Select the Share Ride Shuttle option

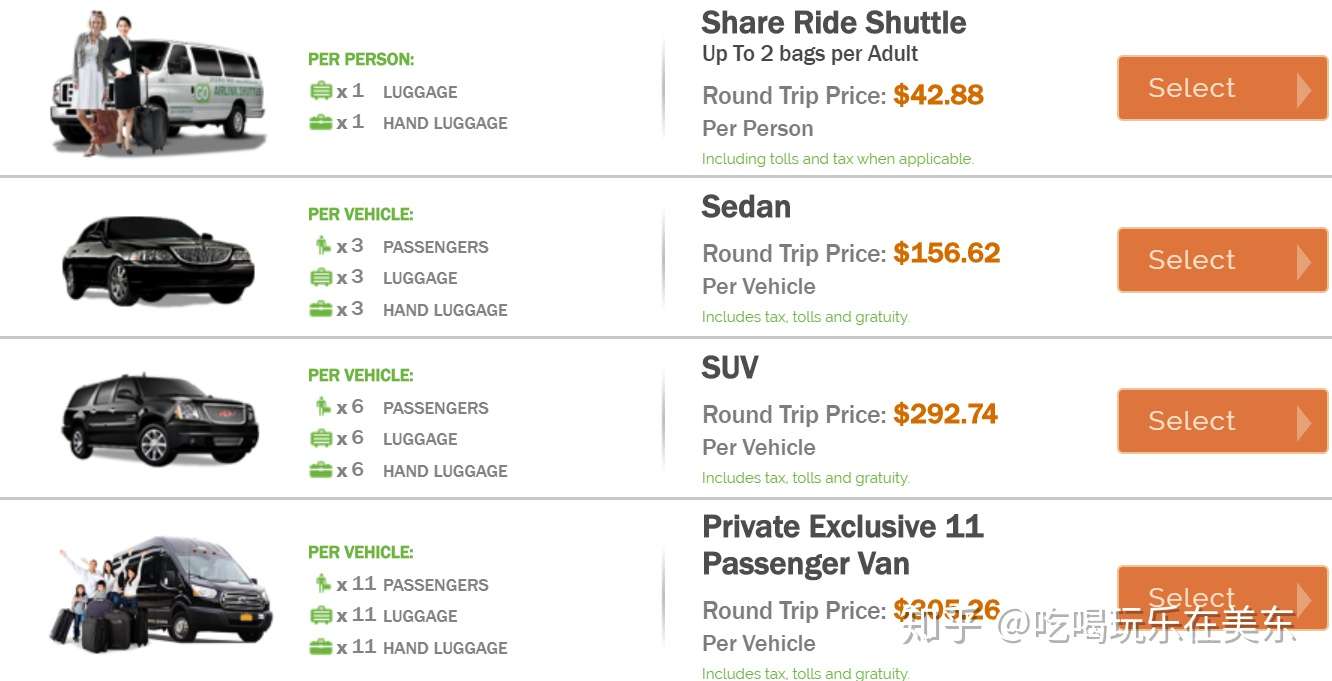coord(1221,88)
